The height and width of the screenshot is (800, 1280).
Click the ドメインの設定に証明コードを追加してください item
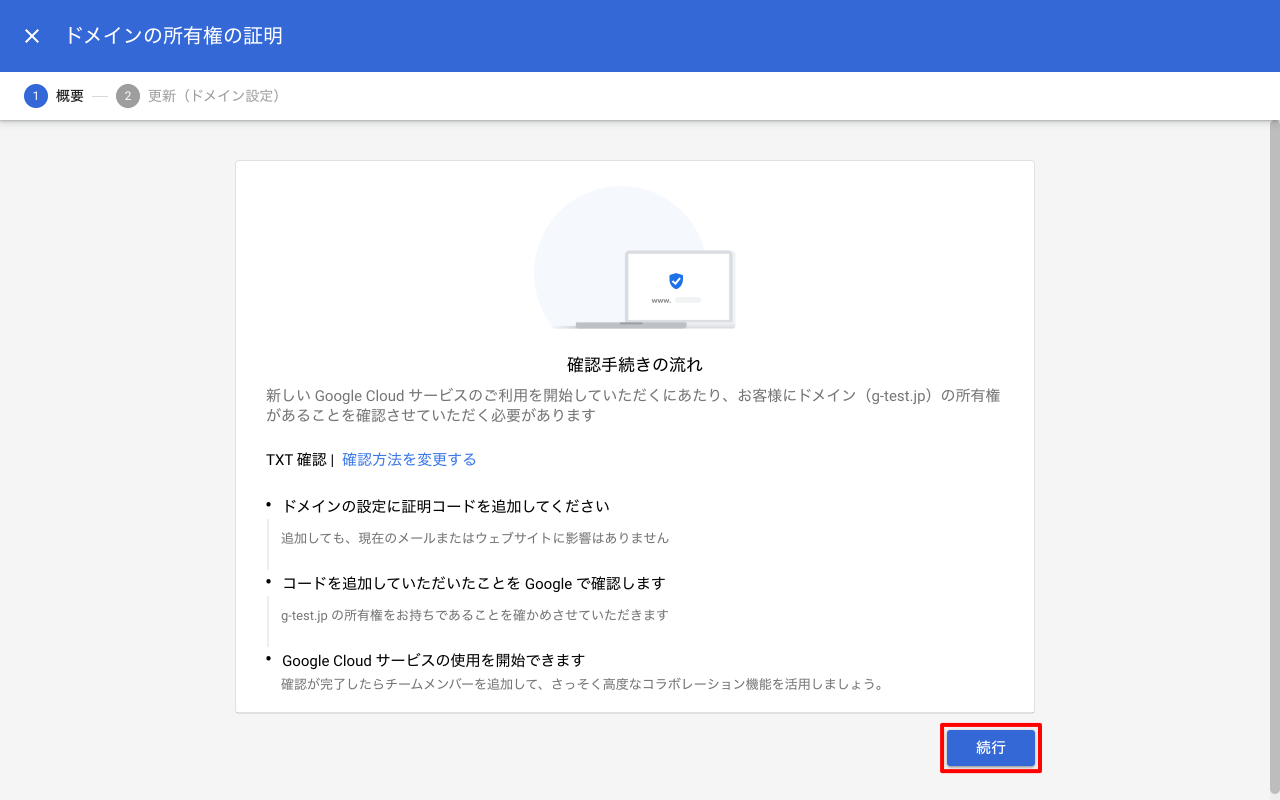click(x=446, y=506)
